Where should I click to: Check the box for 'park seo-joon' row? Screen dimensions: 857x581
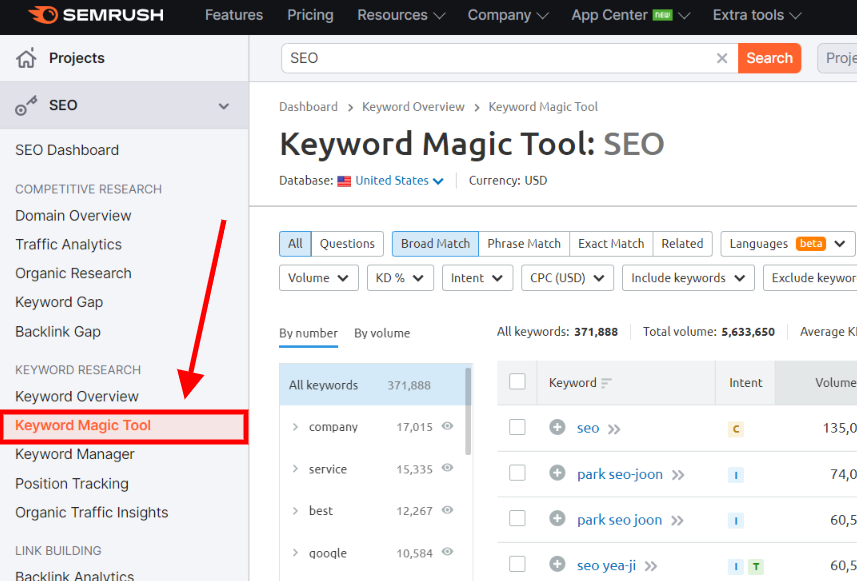tap(517, 473)
